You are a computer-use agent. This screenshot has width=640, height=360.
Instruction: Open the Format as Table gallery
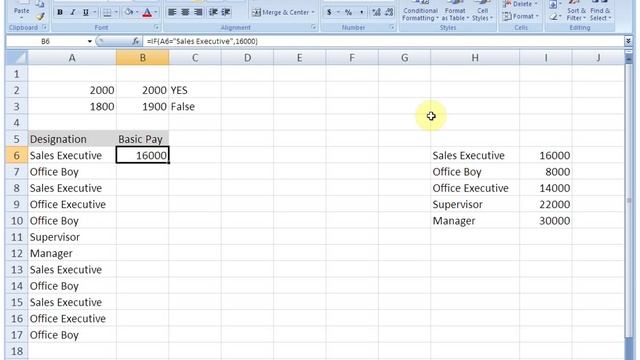pyautogui.click(x=455, y=11)
